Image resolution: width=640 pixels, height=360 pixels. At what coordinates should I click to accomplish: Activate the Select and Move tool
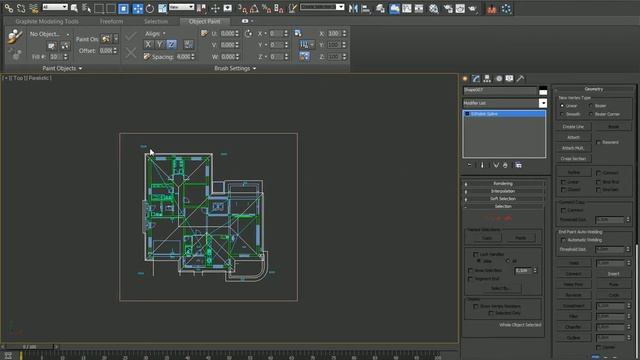click(x=138, y=8)
